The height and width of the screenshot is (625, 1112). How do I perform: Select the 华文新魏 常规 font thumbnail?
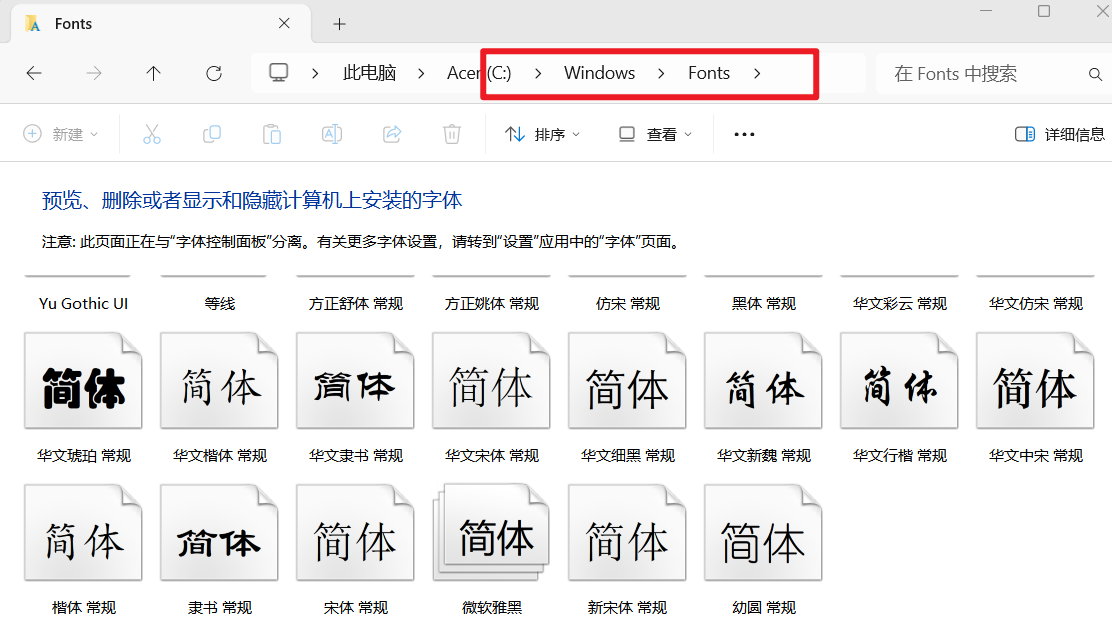(x=764, y=381)
